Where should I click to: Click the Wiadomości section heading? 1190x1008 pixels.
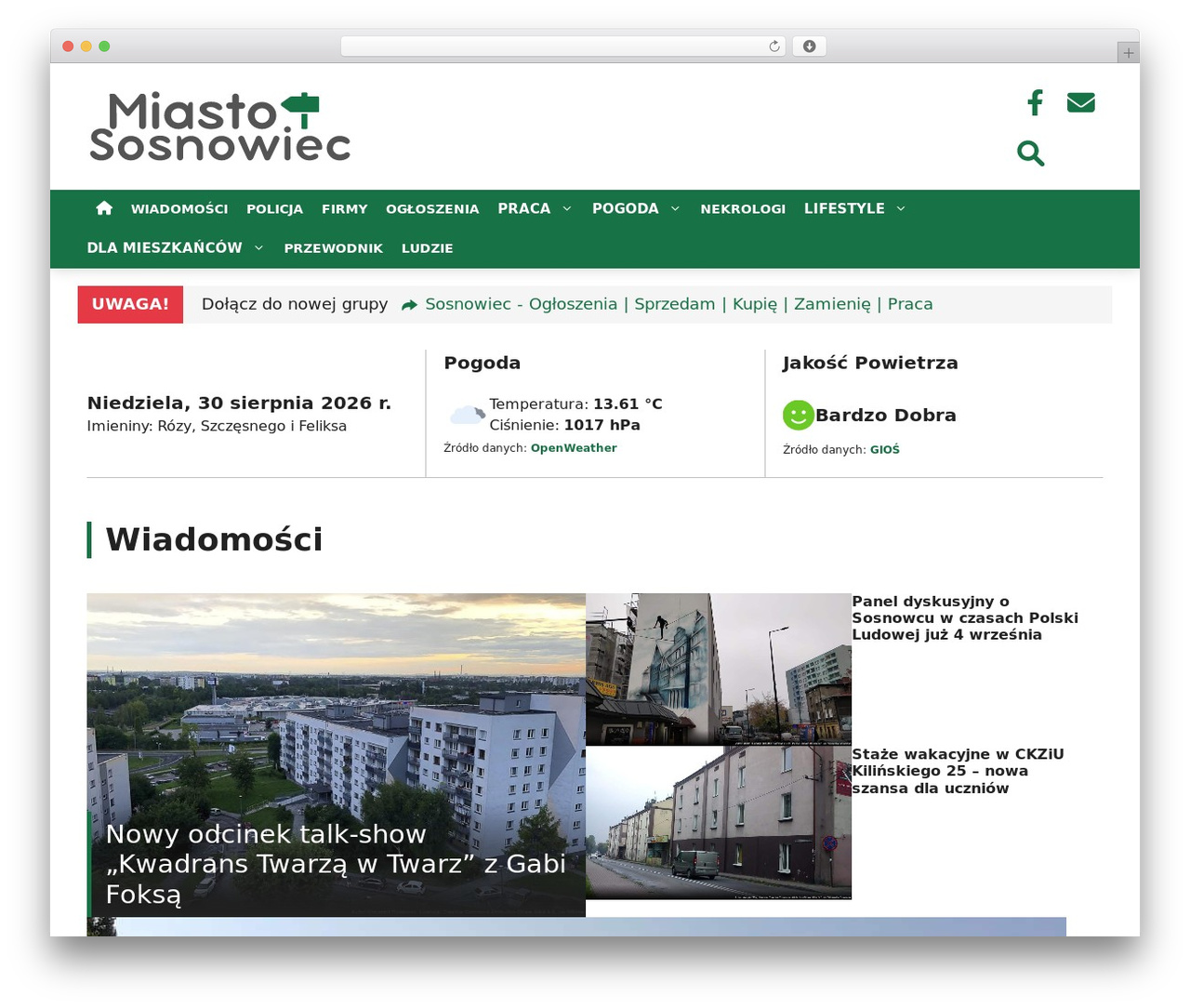214,539
